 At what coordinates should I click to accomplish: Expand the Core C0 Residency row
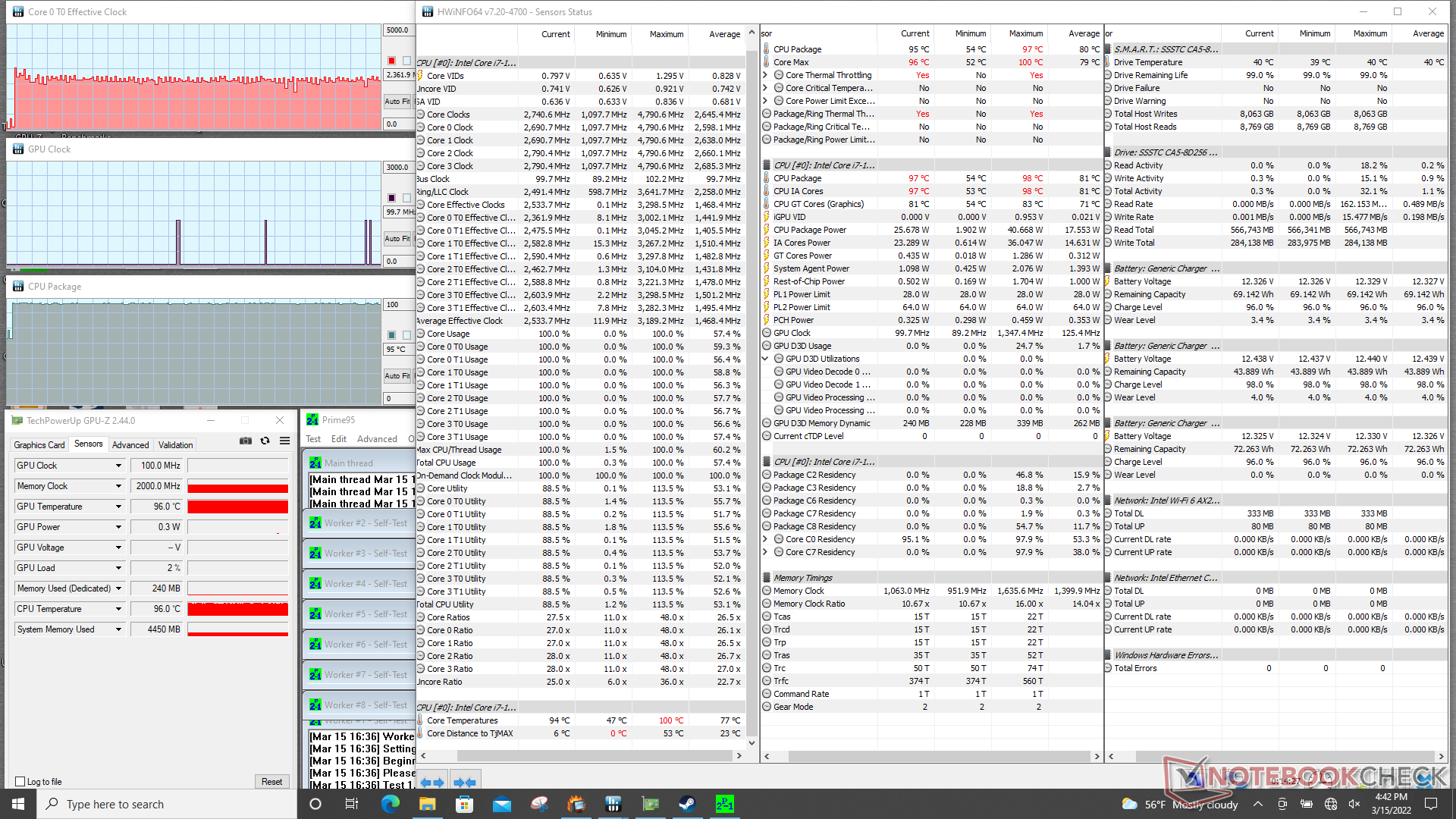coord(766,539)
